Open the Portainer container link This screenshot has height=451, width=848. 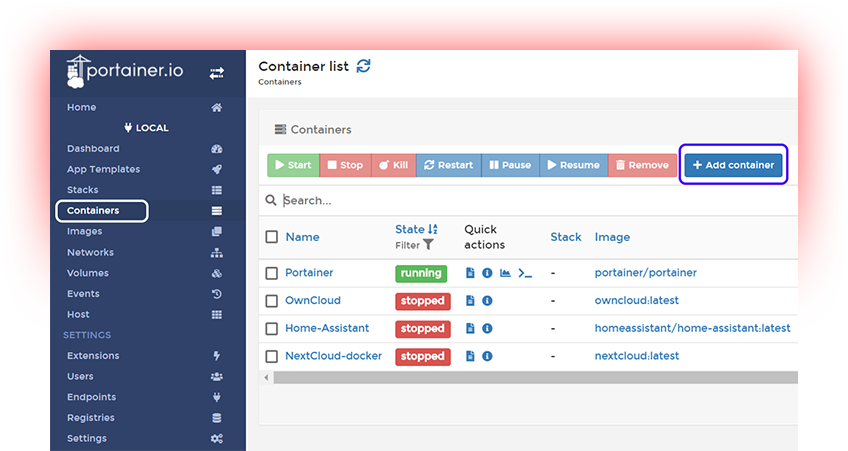[x=309, y=273]
